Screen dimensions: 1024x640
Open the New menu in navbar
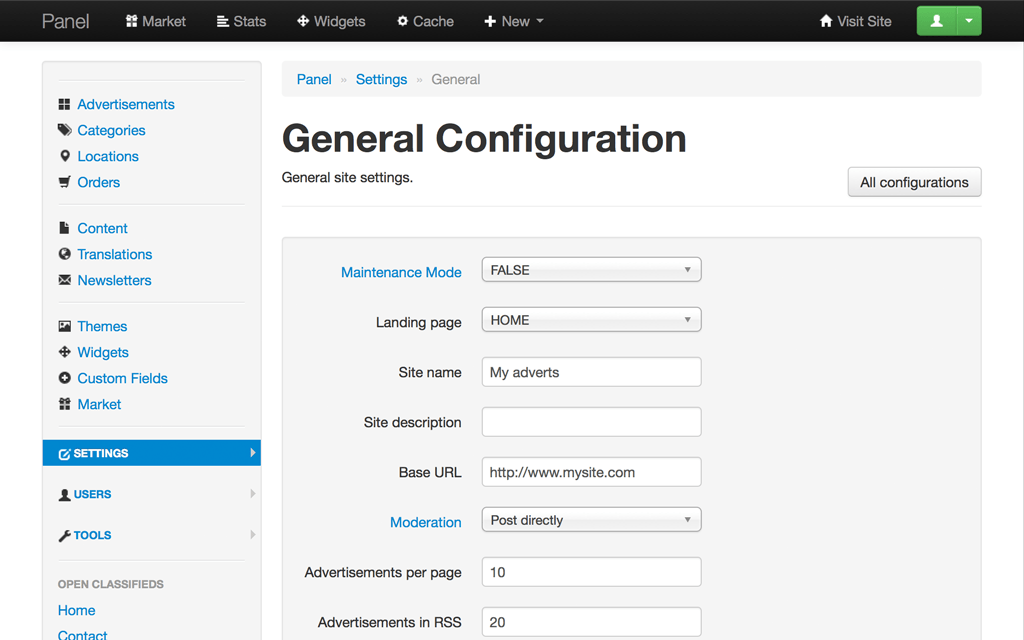(x=514, y=21)
